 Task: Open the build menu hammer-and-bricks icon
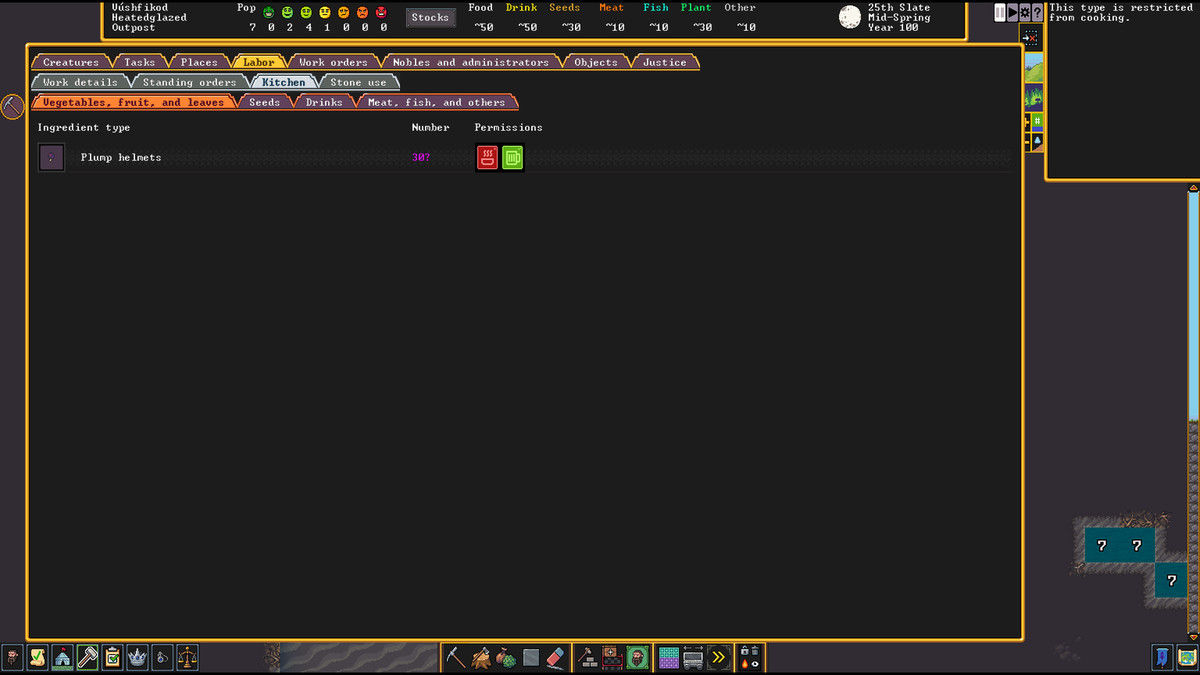pos(588,658)
